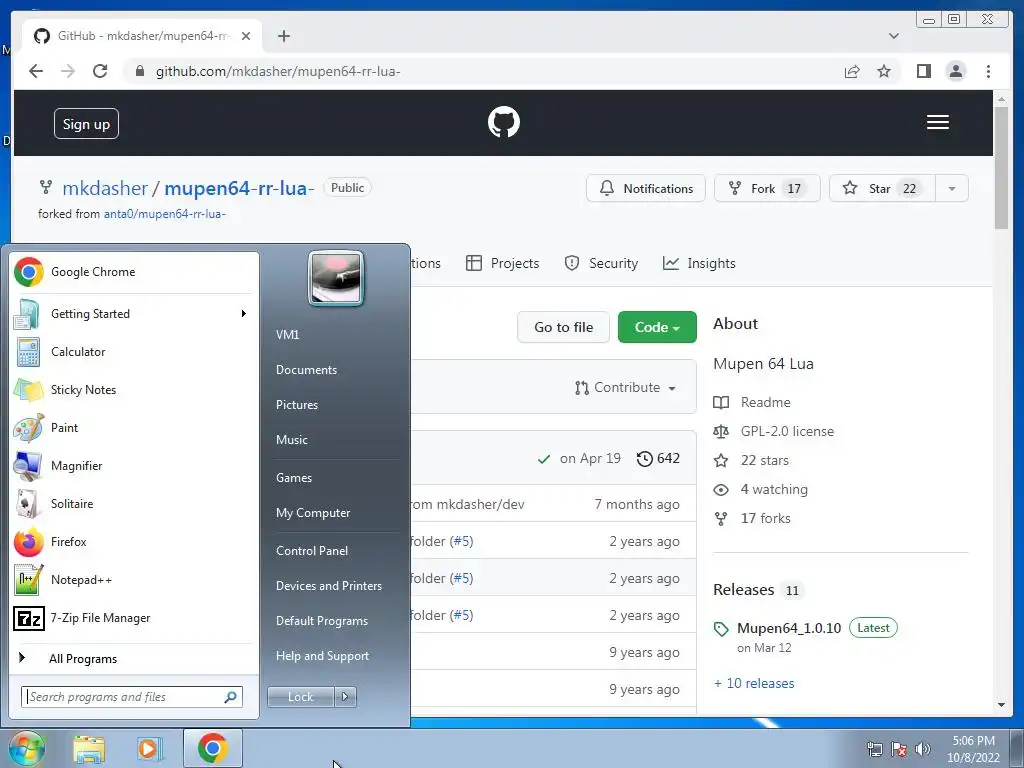This screenshot has height=768, width=1024.
Task: Click the user account picture
Action: (x=336, y=278)
